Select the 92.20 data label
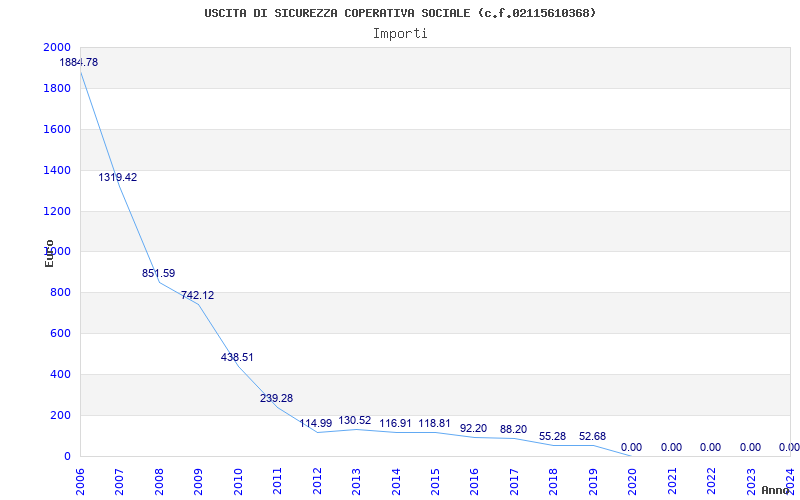The width and height of the screenshot is (800, 500). pos(473,429)
